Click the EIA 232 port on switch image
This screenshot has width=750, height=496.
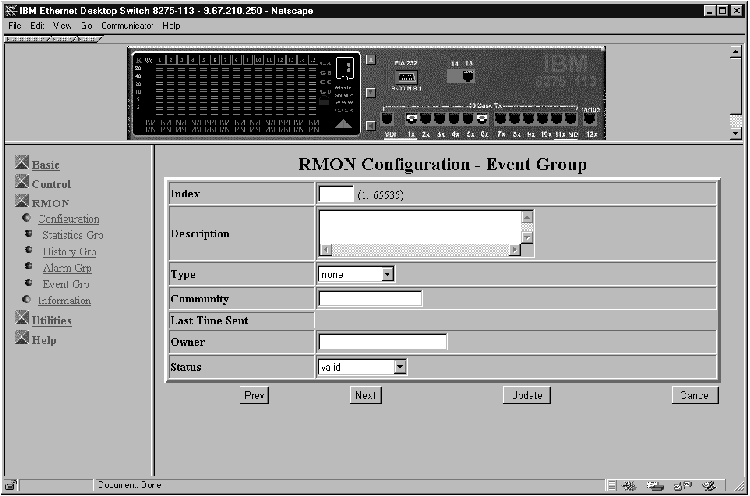[407, 77]
